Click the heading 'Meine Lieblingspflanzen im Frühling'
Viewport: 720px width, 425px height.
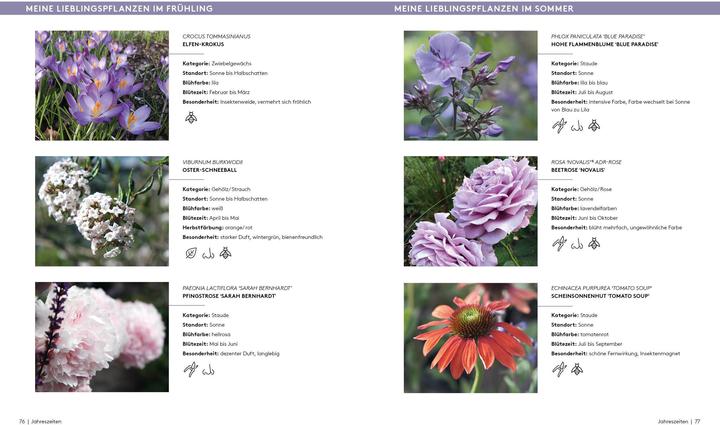tap(119, 8)
